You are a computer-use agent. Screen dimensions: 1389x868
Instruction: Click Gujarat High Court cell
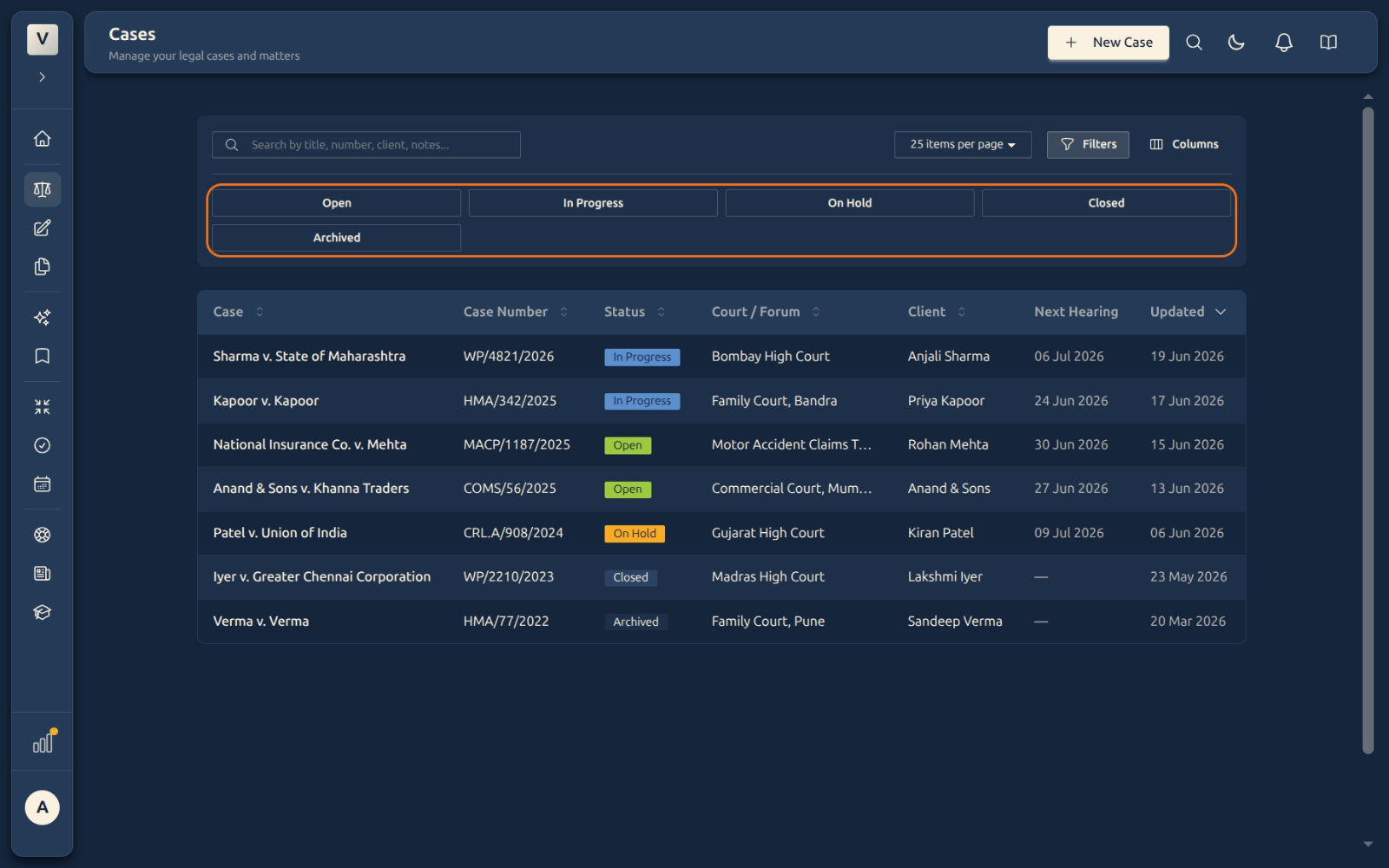(767, 533)
